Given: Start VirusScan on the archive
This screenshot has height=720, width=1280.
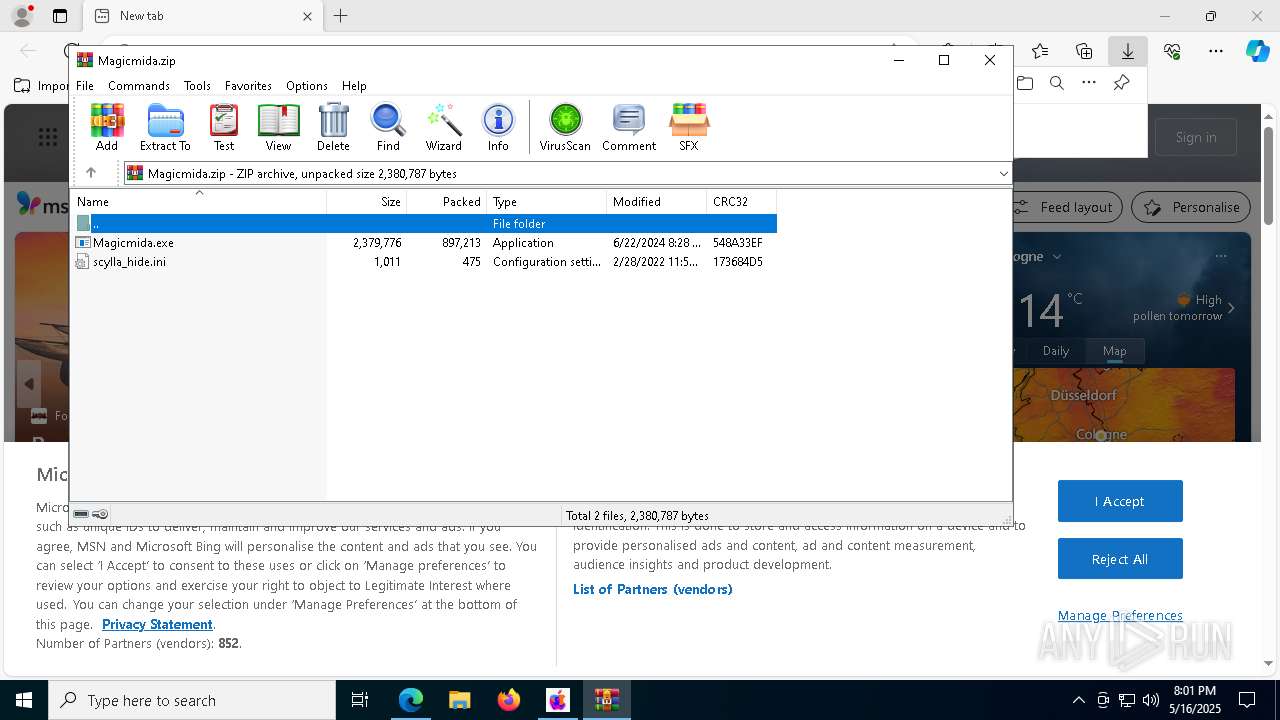Looking at the screenshot, I should tap(565, 127).
